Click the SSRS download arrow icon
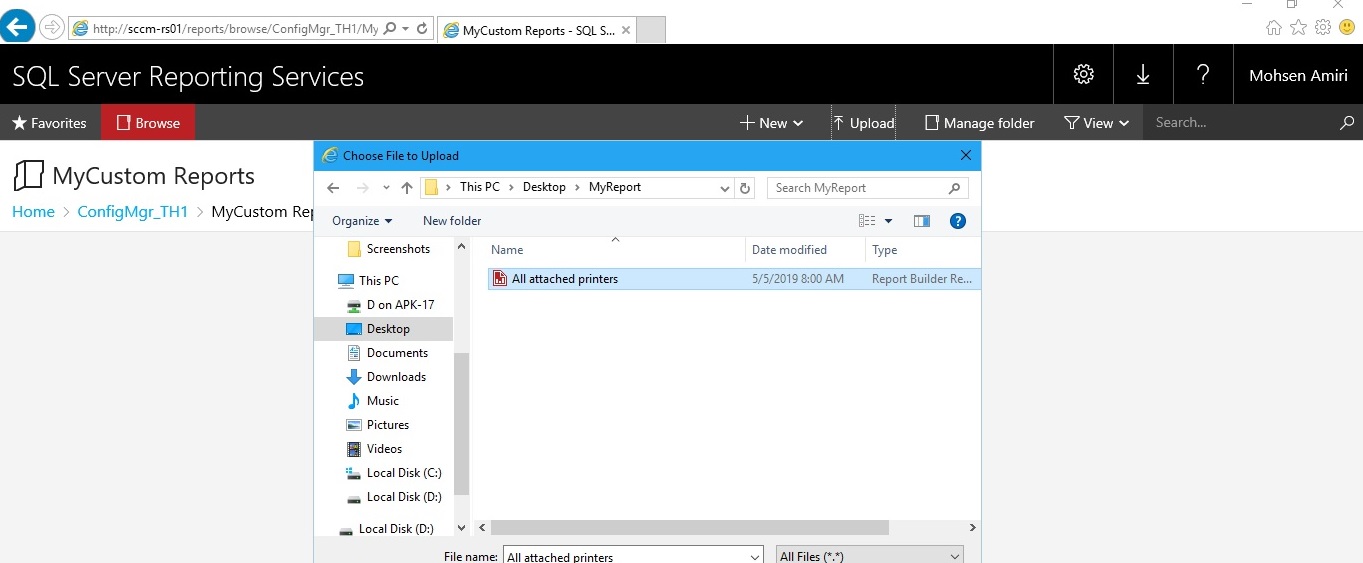 tap(1143, 74)
